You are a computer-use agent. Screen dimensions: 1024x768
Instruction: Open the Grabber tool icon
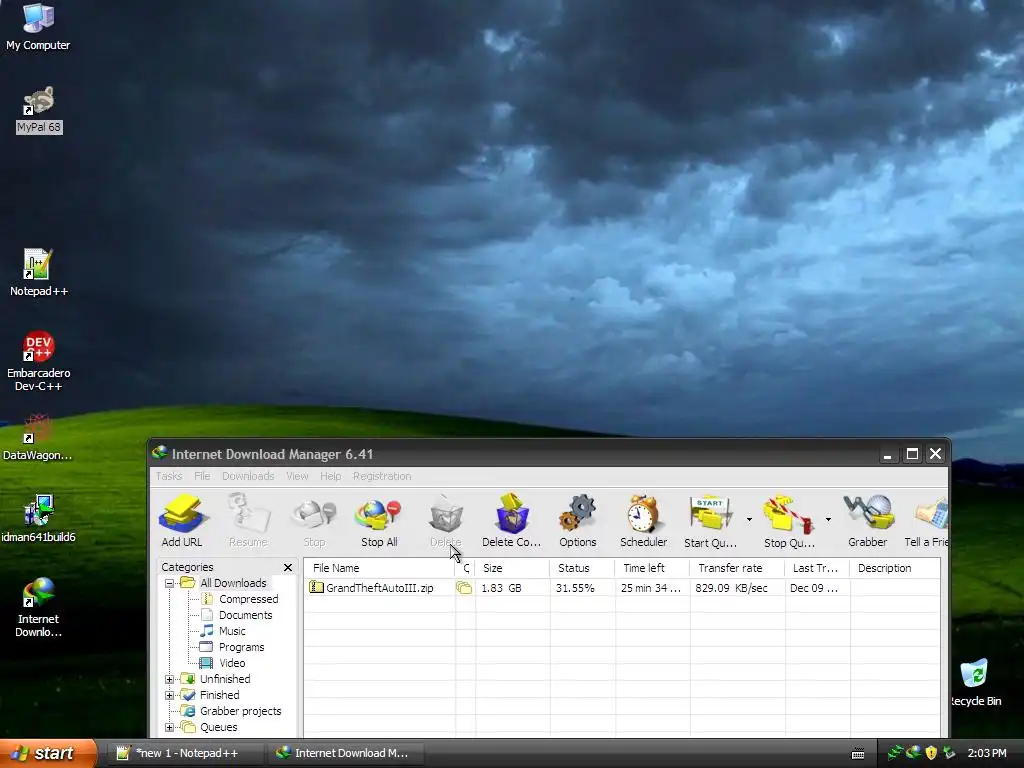pos(867,520)
